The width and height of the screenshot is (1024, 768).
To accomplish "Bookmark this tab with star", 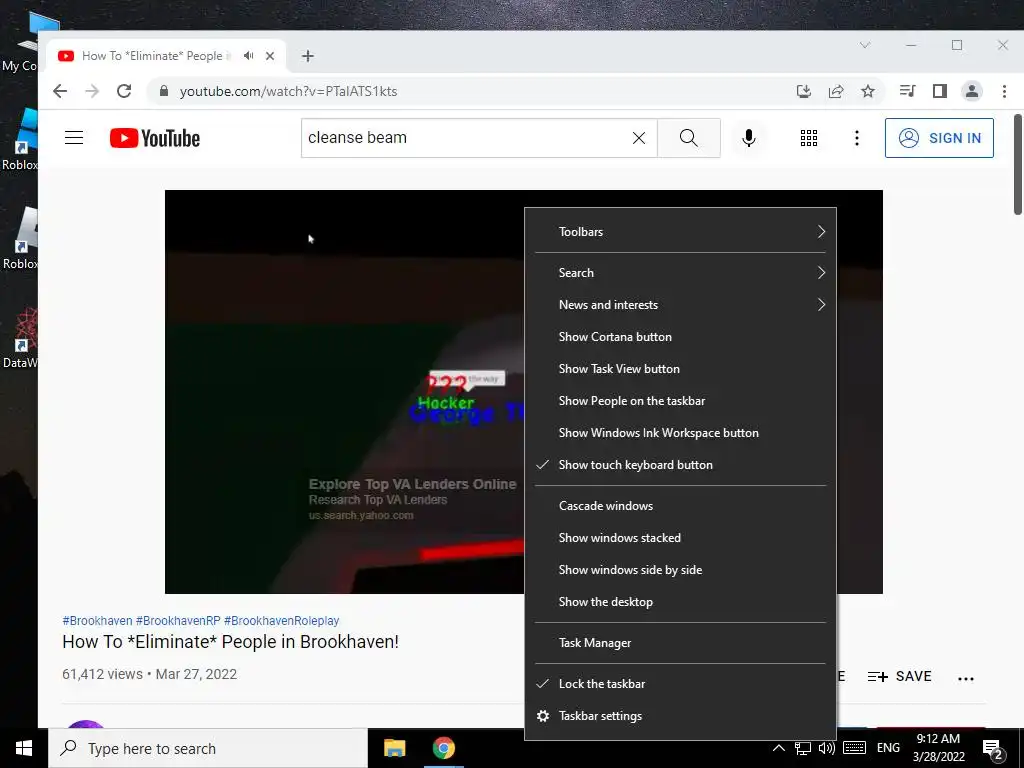I will point(867,91).
